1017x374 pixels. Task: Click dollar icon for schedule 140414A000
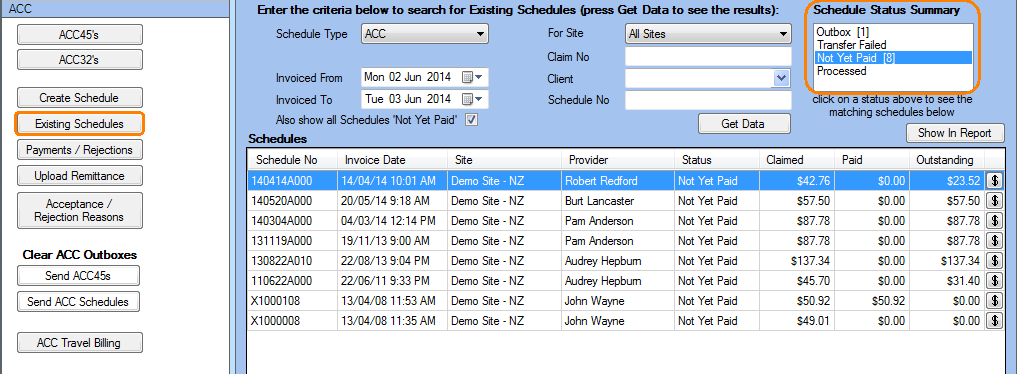point(994,181)
